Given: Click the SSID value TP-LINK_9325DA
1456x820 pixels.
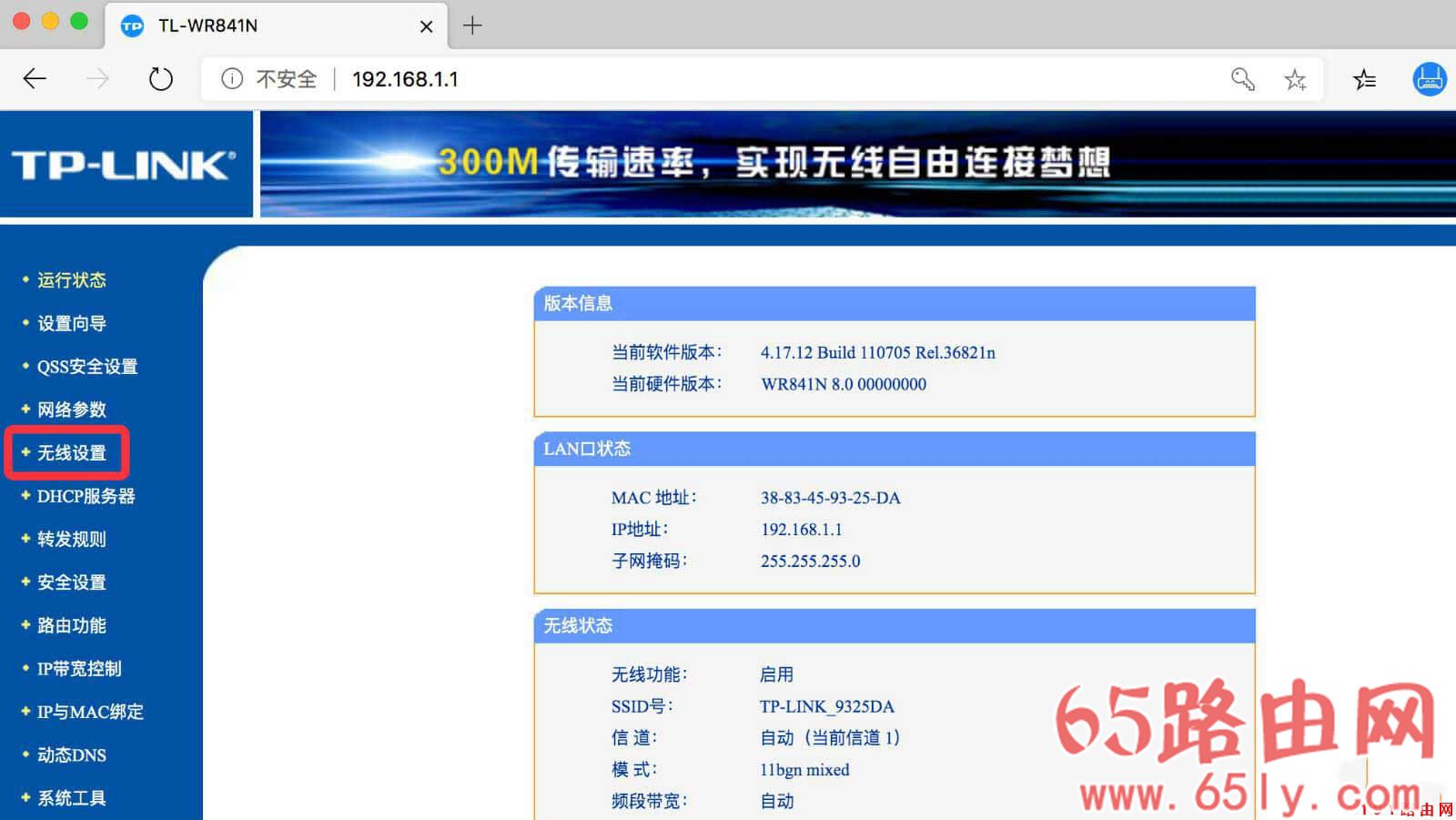Looking at the screenshot, I should (x=827, y=706).
